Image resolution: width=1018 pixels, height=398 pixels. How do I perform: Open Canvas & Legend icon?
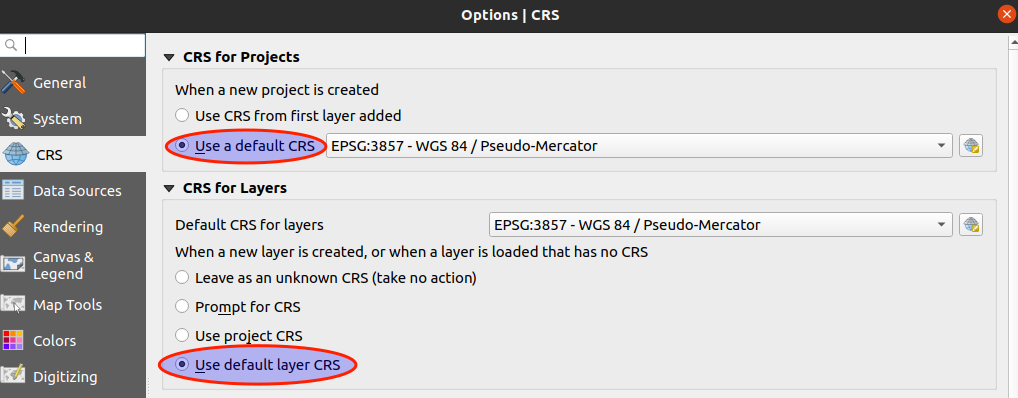click(13, 264)
